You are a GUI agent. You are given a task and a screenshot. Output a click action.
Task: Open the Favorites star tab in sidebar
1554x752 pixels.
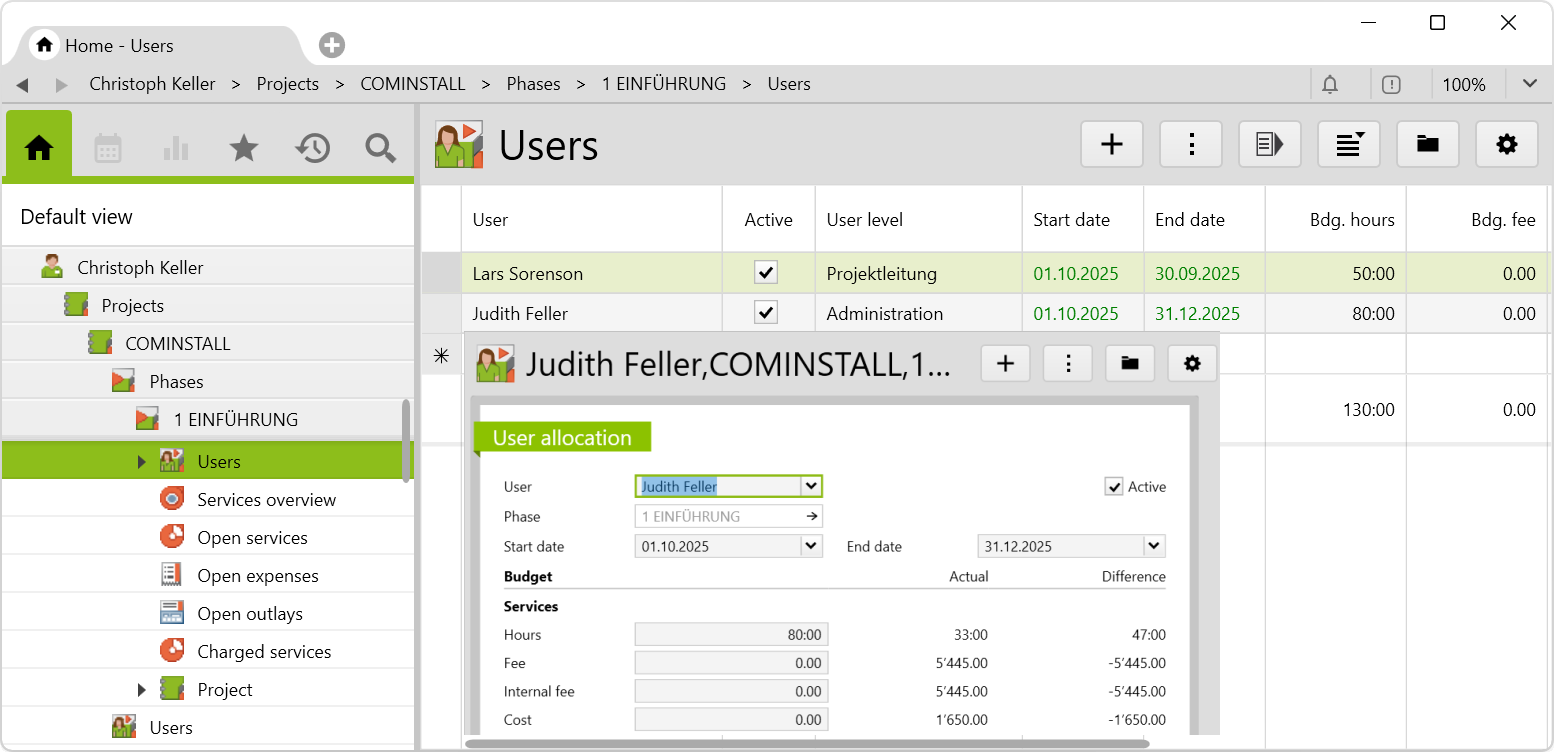click(x=244, y=149)
